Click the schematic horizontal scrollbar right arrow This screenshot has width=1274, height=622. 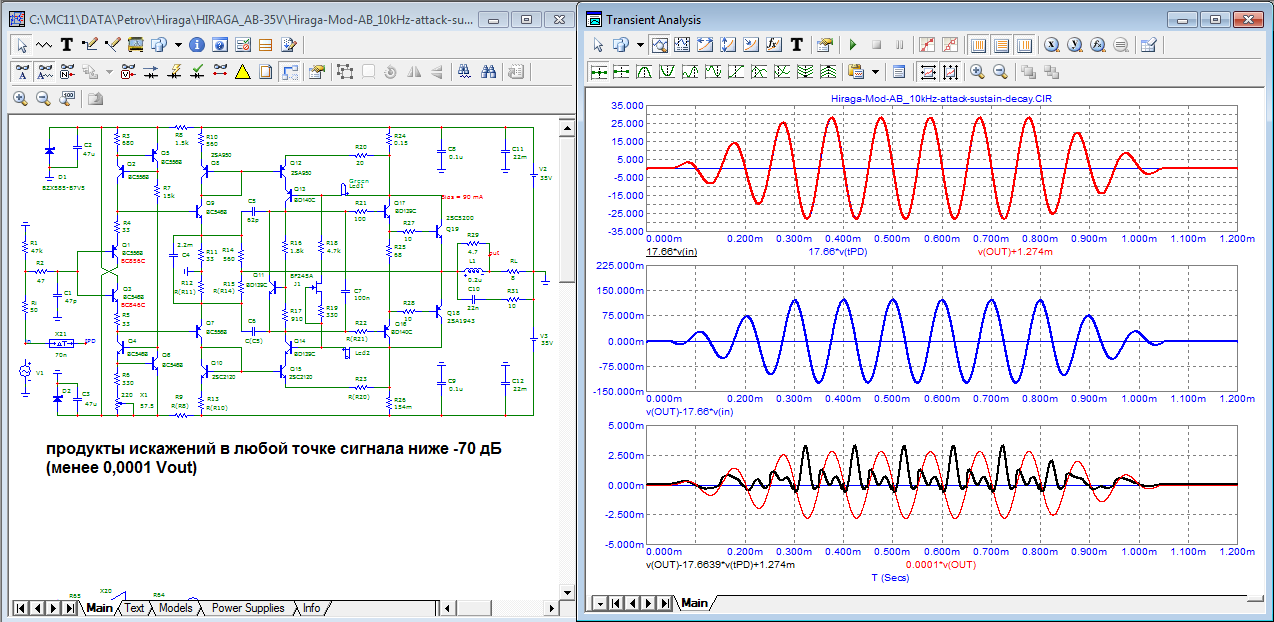tap(549, 608)
